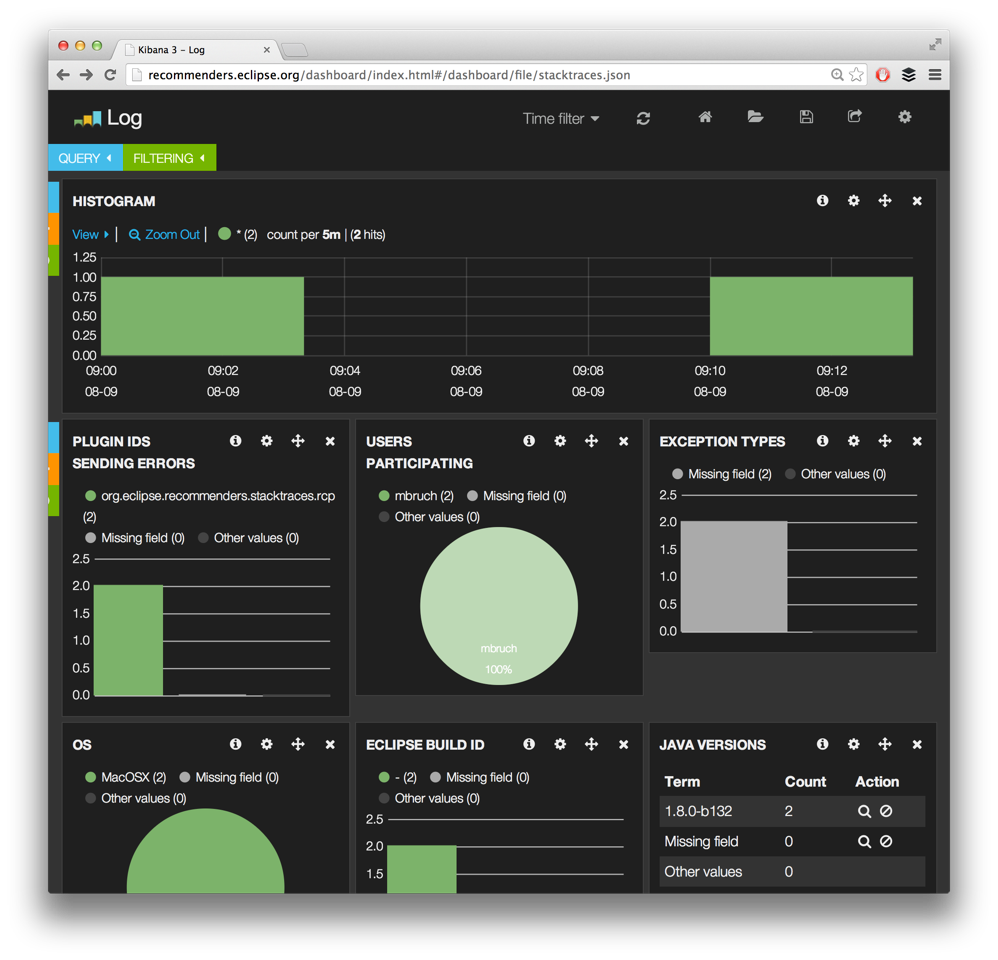Expand the View options in Histogram
The width and height of the screenshot is (998, 960).
[x=90, y=234]
